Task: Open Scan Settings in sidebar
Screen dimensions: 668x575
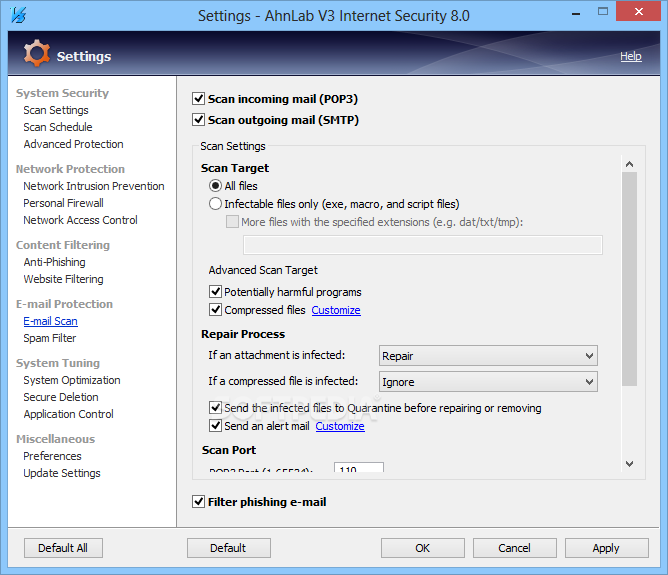Action: [x=56, y=110]
